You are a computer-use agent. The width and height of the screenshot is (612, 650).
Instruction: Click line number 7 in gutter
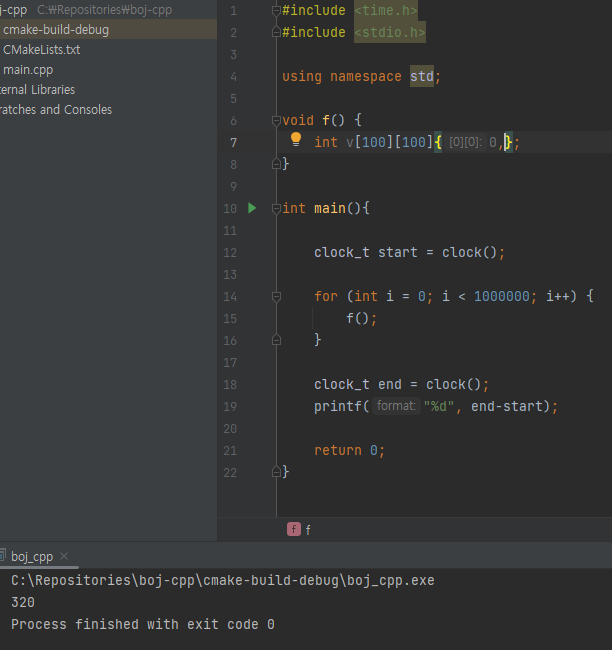tap(233, 143)
